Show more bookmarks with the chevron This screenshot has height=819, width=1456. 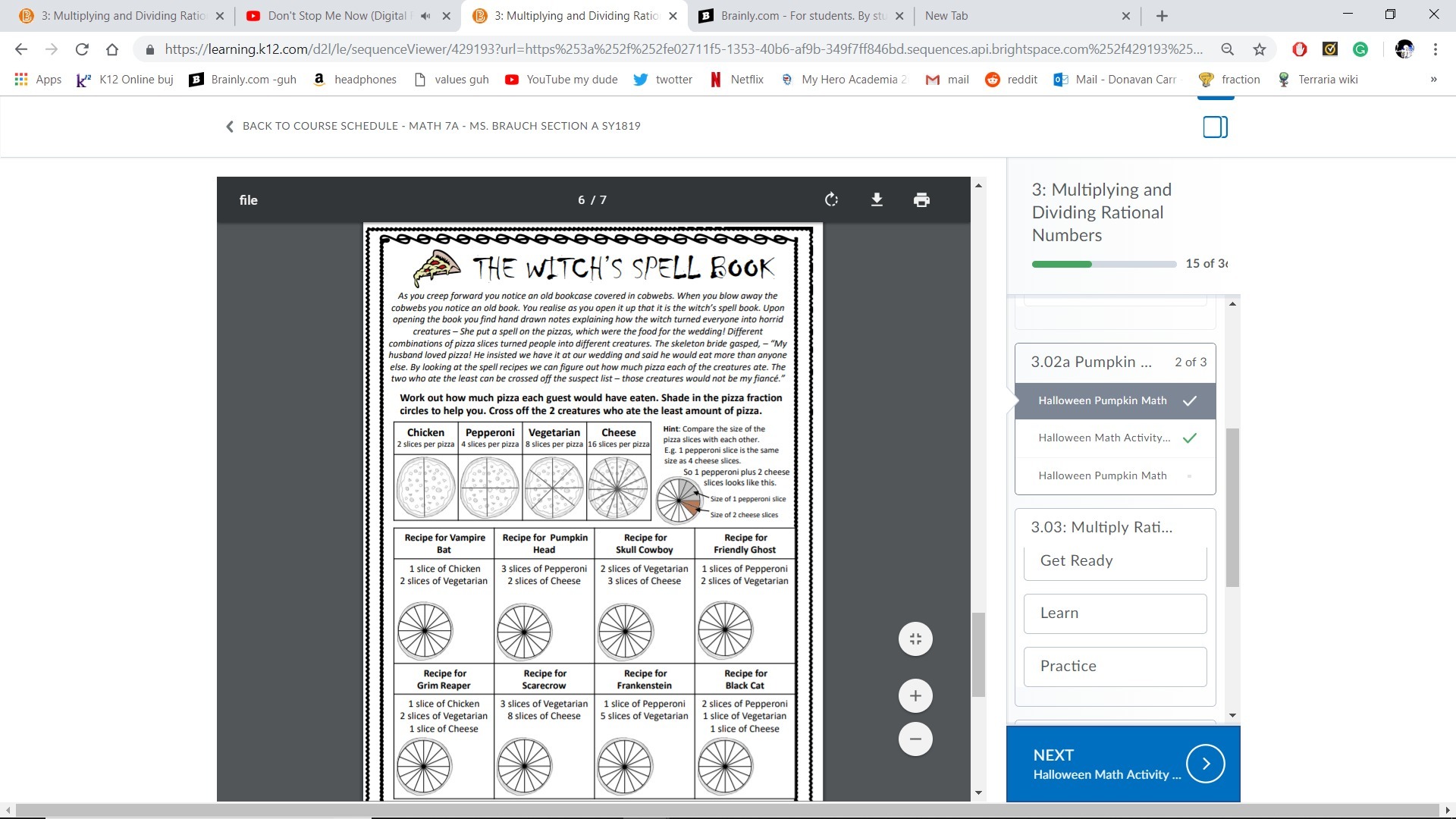coord(1433,80)
